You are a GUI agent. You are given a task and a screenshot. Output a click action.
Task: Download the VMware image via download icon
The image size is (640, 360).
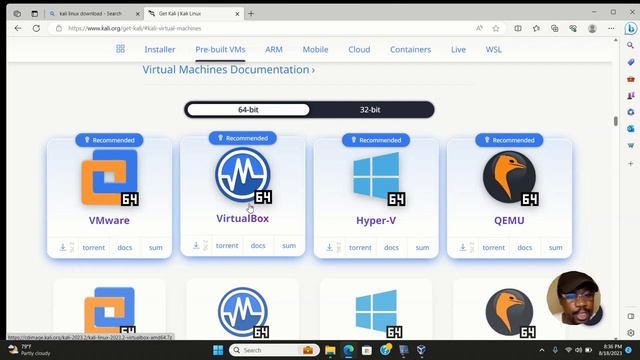[x=63, y=247]
